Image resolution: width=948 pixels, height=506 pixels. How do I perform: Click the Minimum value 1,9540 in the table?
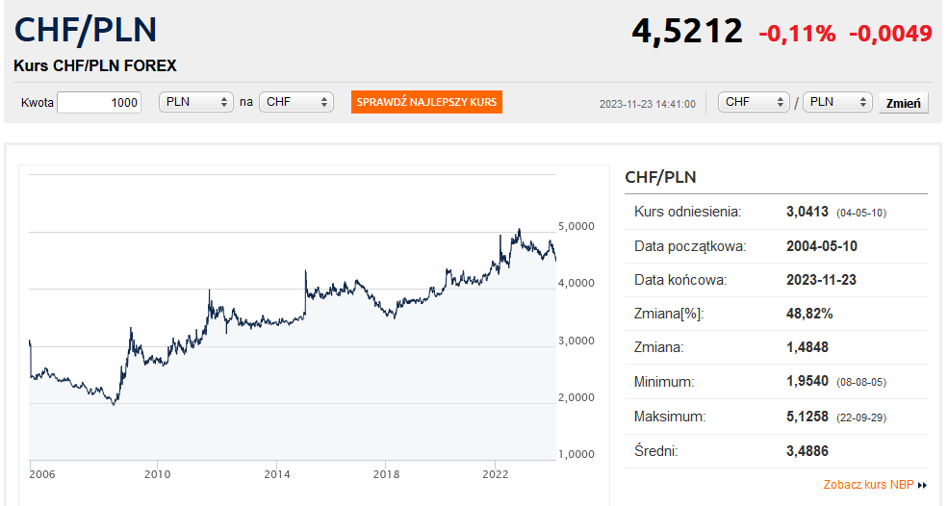(807, 382)
